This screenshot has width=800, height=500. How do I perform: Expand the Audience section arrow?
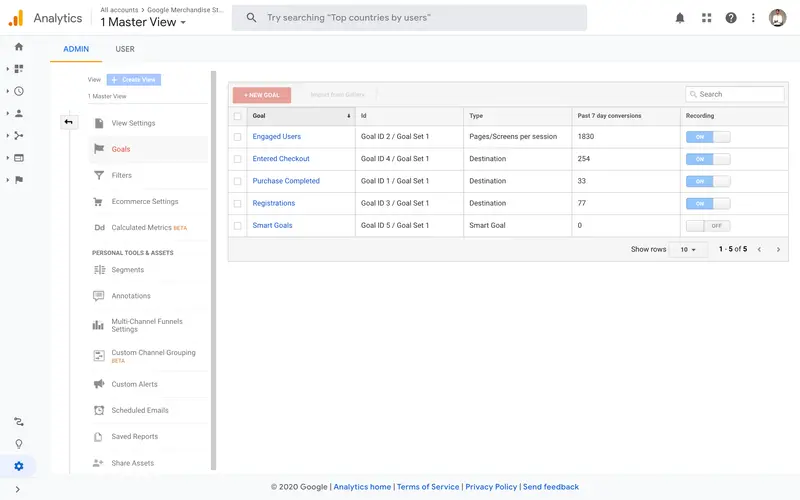coord(7,113)
